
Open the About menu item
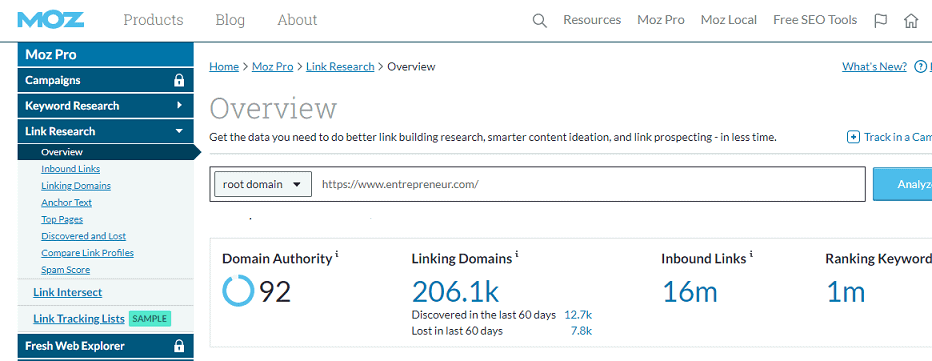(297, 20)
